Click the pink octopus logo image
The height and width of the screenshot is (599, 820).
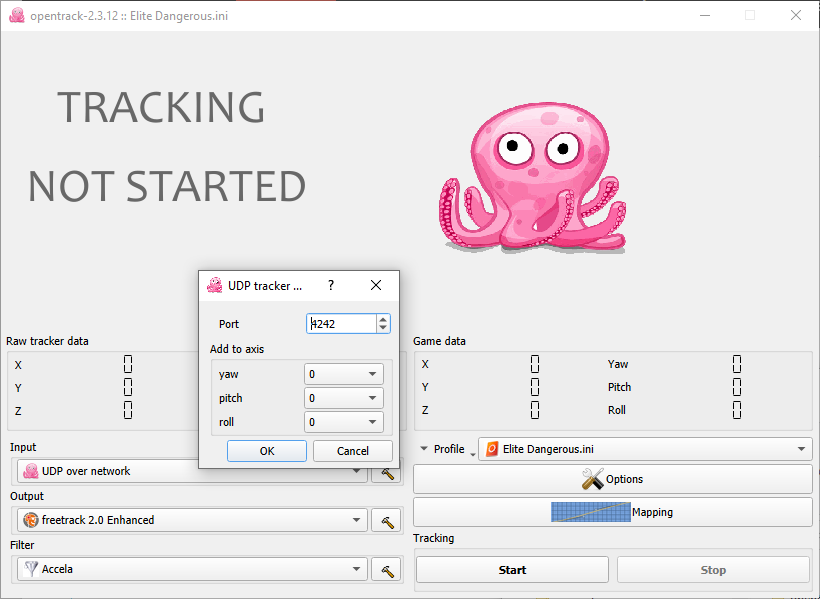532,178
